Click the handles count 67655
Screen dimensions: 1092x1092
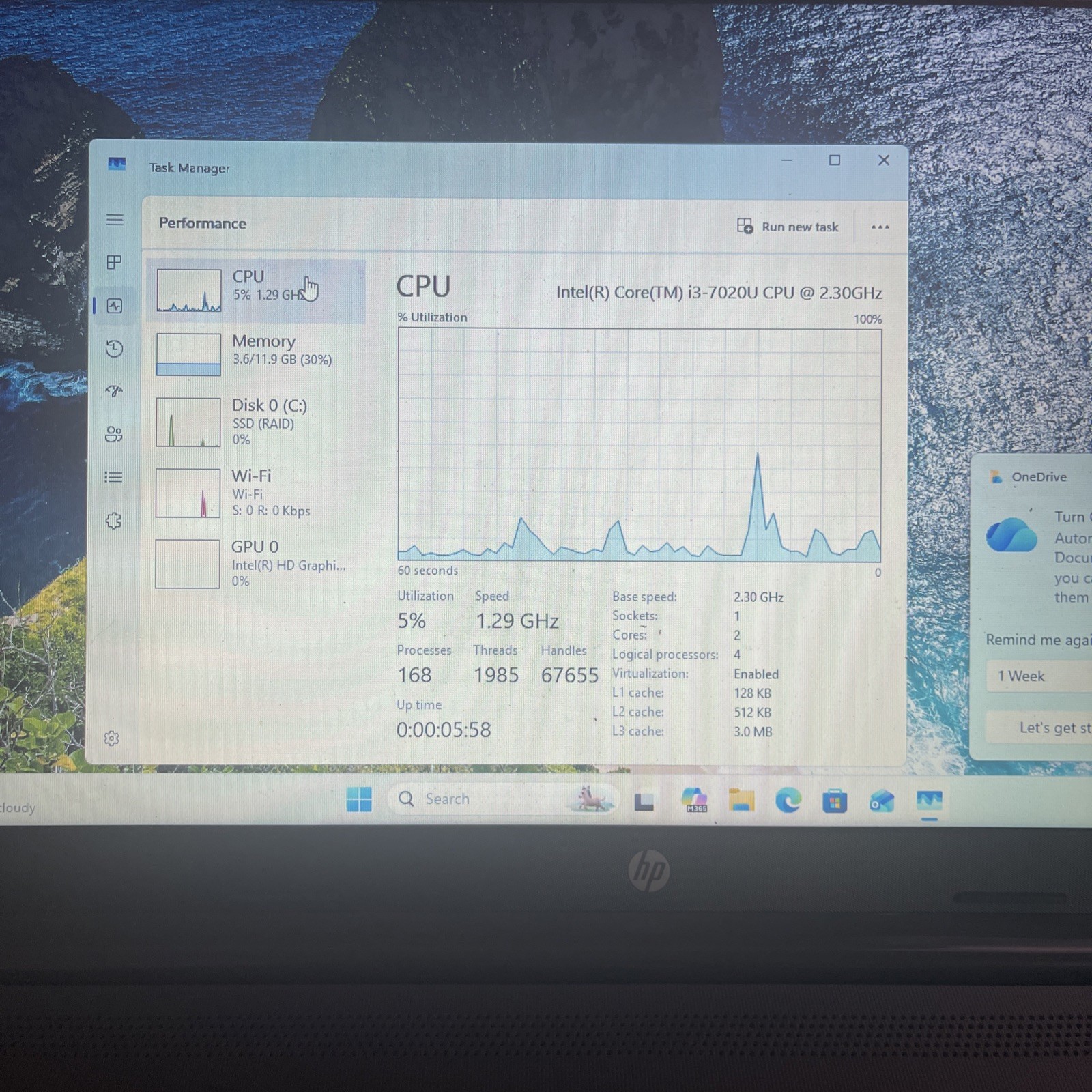click(570, 676)
